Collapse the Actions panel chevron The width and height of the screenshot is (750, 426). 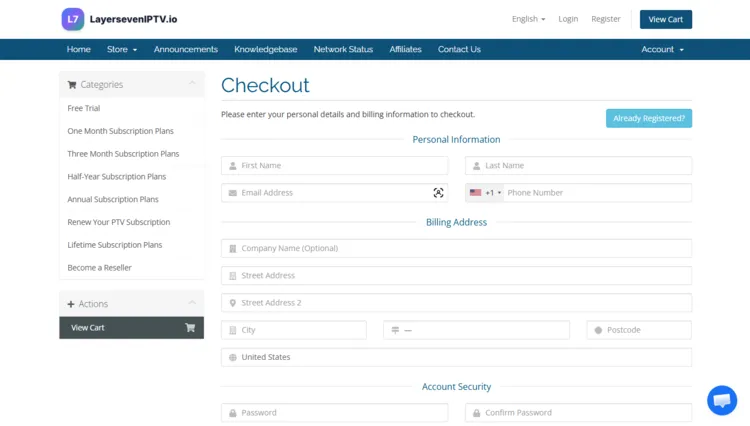[192, 303]
